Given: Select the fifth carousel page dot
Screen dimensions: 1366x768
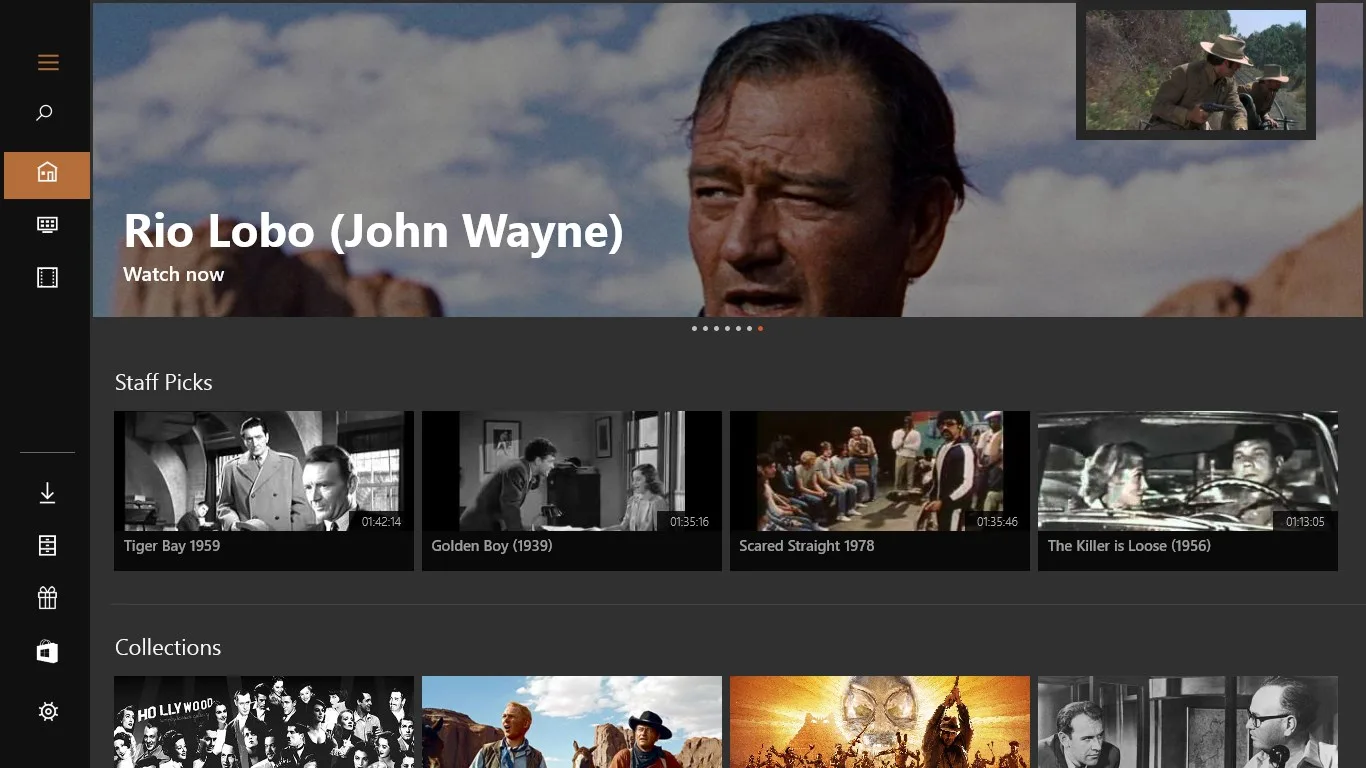Looking at the screenshot, I should (738, 328).
